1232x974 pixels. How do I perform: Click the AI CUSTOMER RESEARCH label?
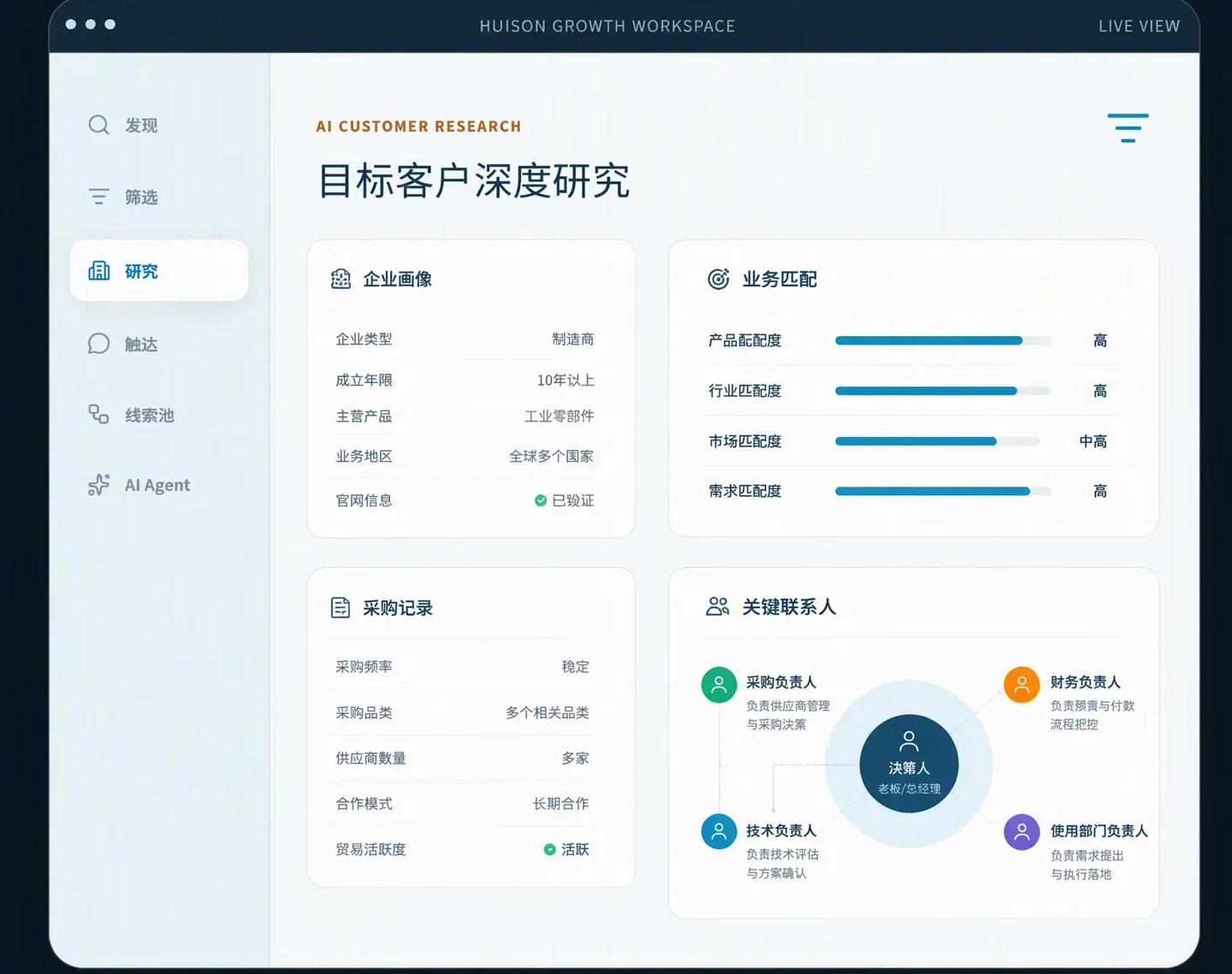(x=418, y=127)
